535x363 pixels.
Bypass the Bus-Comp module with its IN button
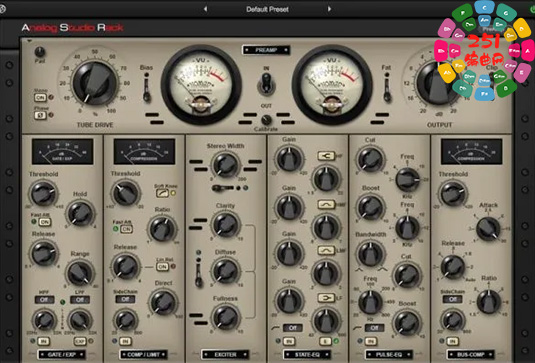[x=452, y=341]
